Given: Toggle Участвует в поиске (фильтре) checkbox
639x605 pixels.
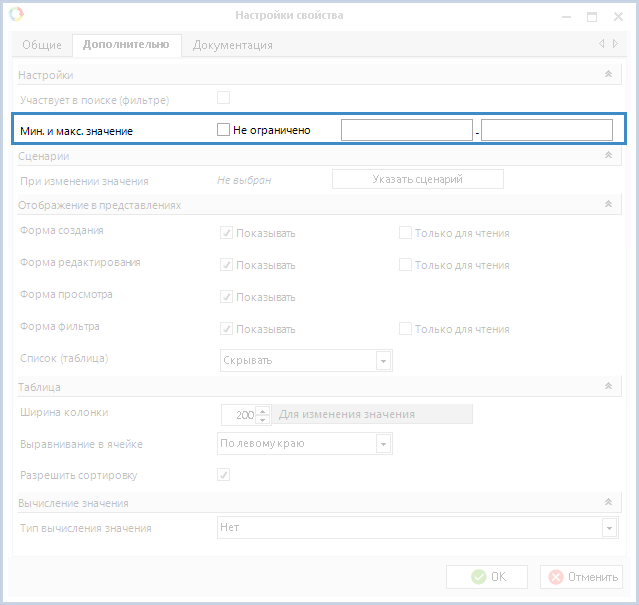Looking at the screenshot, I should point(223,98).
